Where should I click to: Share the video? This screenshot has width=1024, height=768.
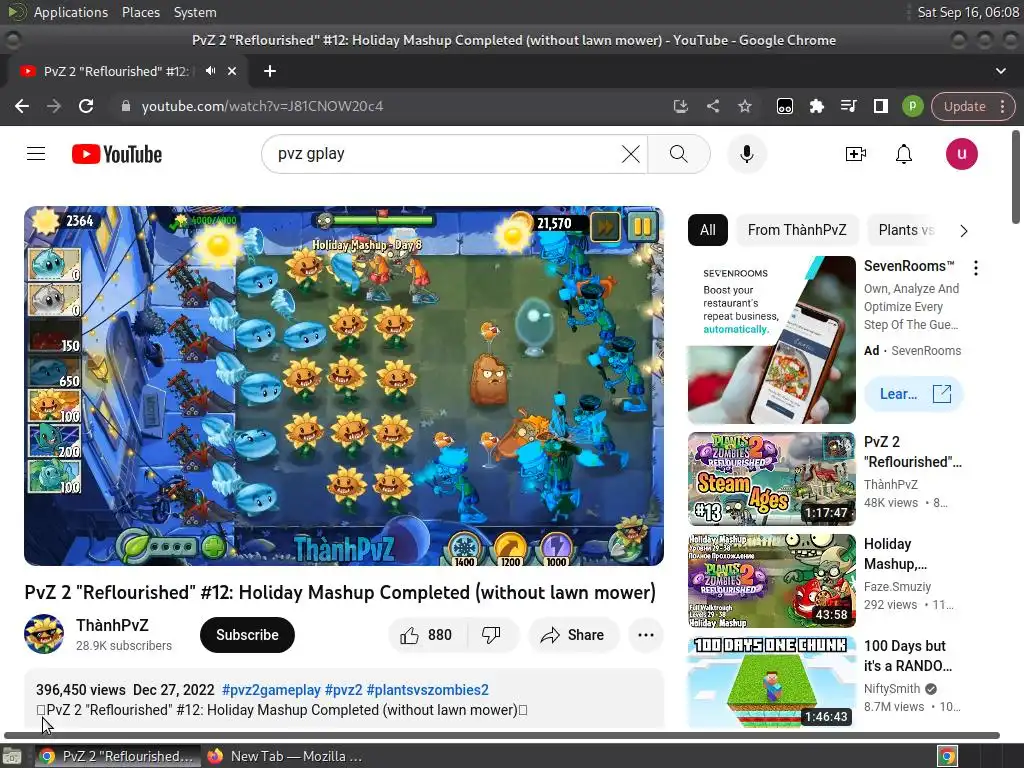[573, 635]
